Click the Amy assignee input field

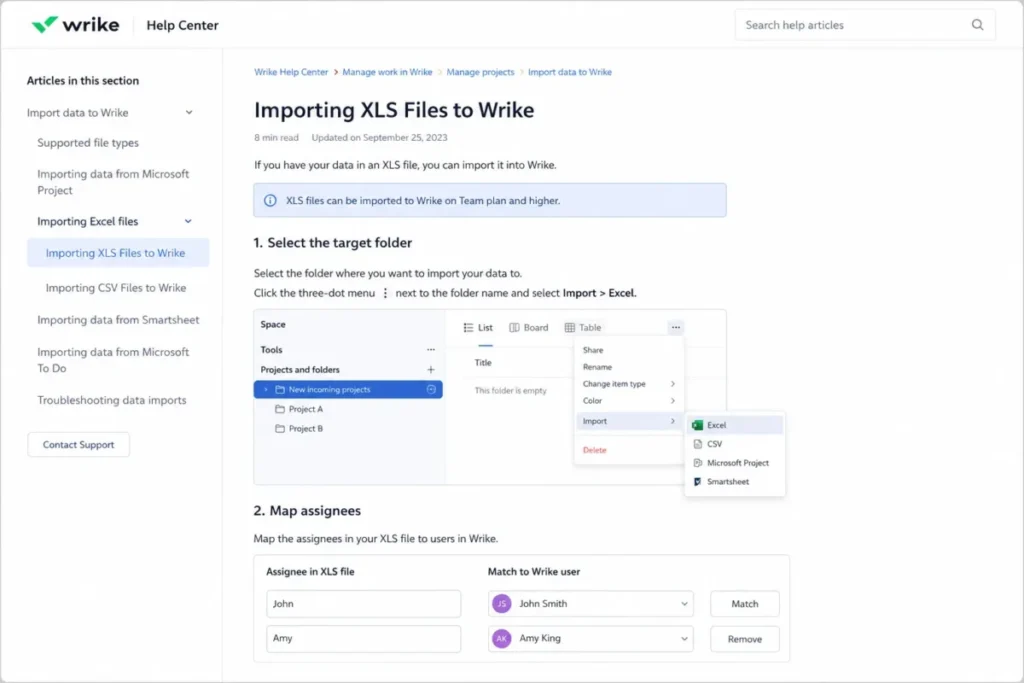point(363,639)
